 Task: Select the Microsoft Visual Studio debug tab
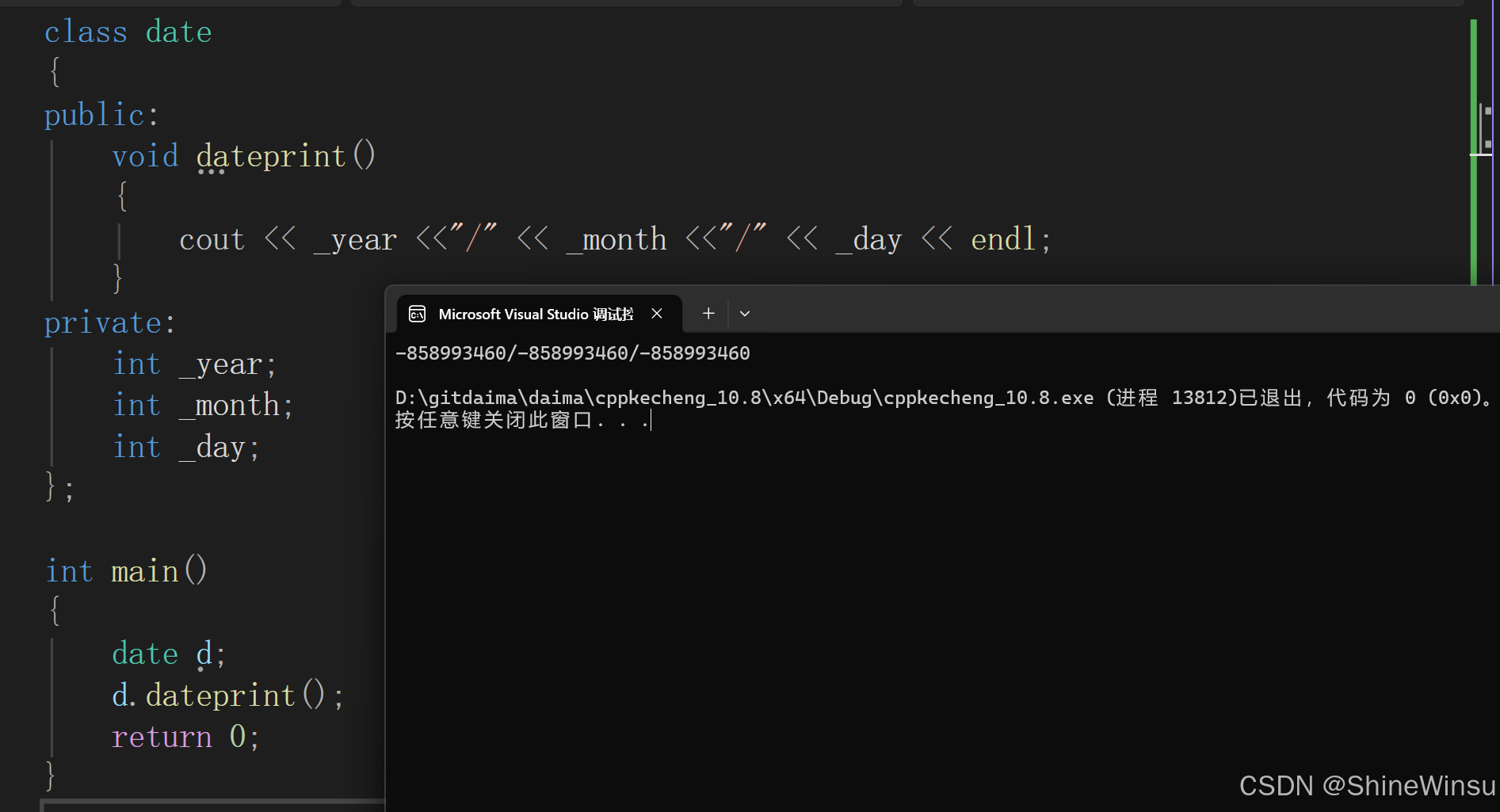[539, 314]
